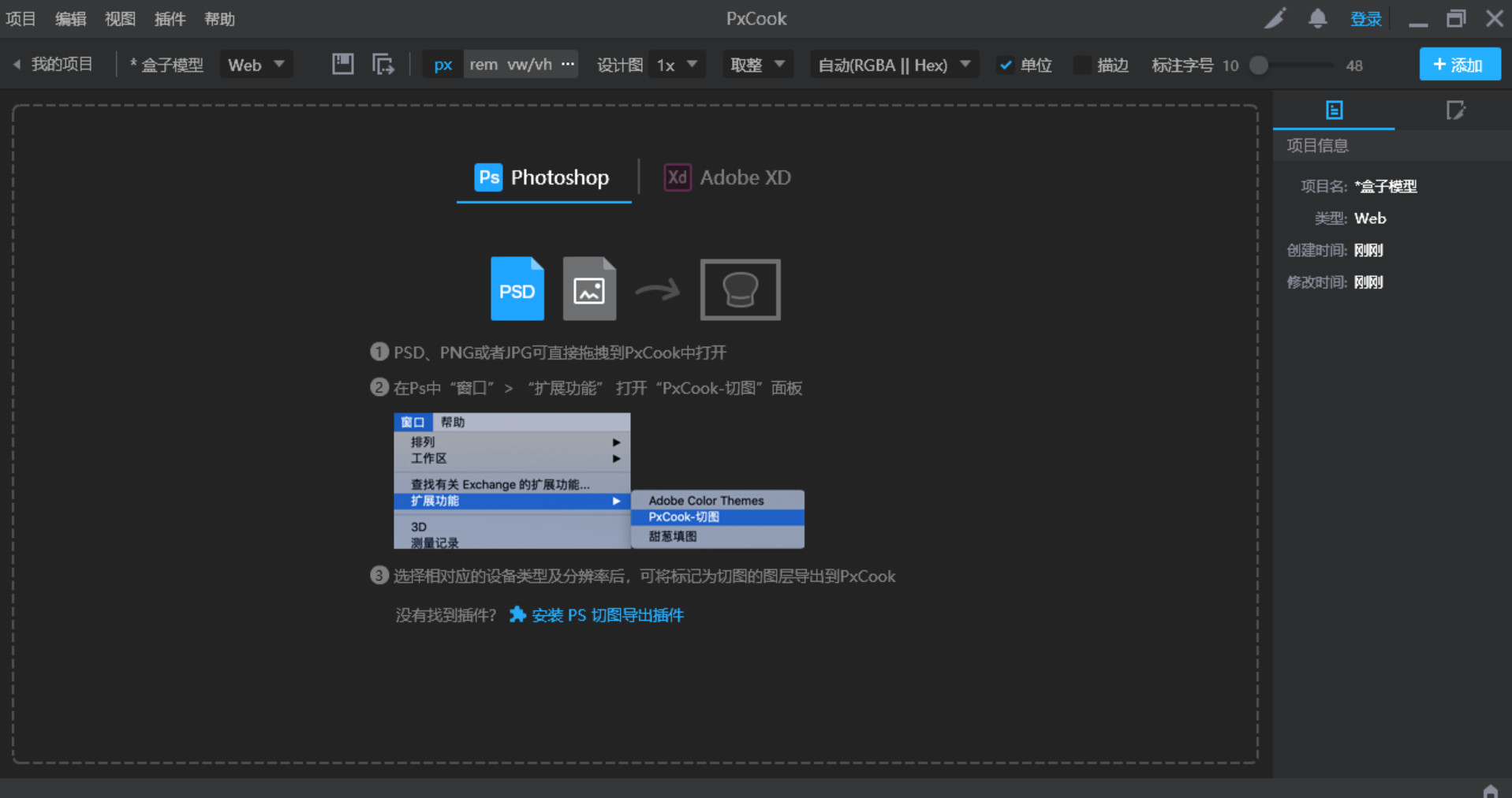The height and width of the screenshot is (798, 1512).
Task: Switch to the Adobe XD tab
Action: pos(727,177)
